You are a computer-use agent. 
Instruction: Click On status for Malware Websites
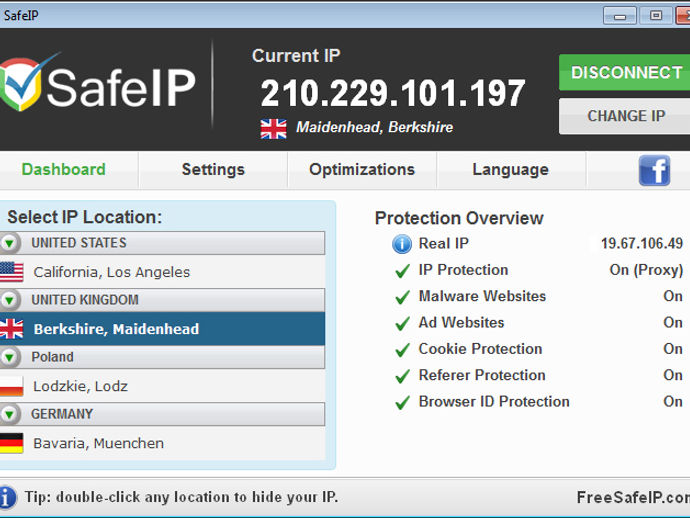tap(673, 296)
